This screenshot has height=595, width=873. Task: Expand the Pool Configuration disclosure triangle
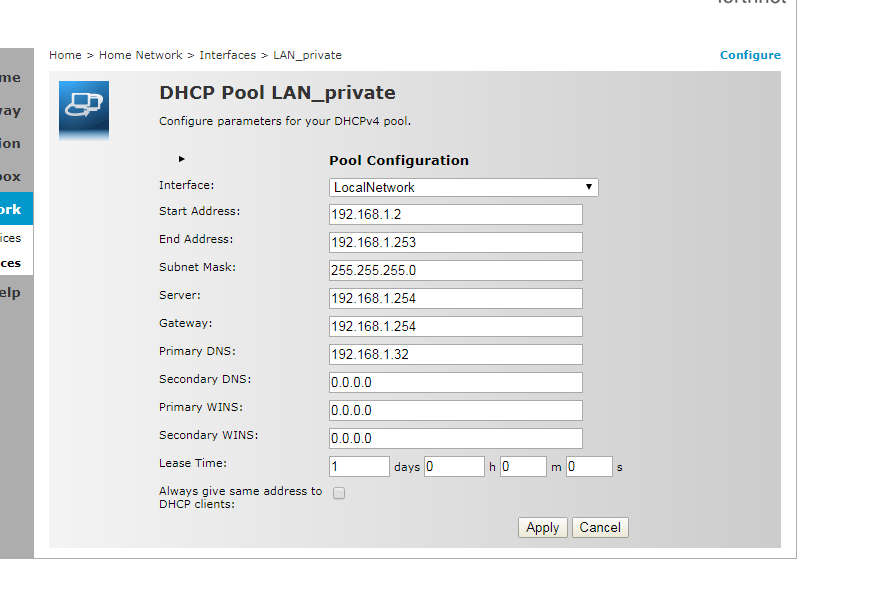pyautogui.click(x=181, y=158)
